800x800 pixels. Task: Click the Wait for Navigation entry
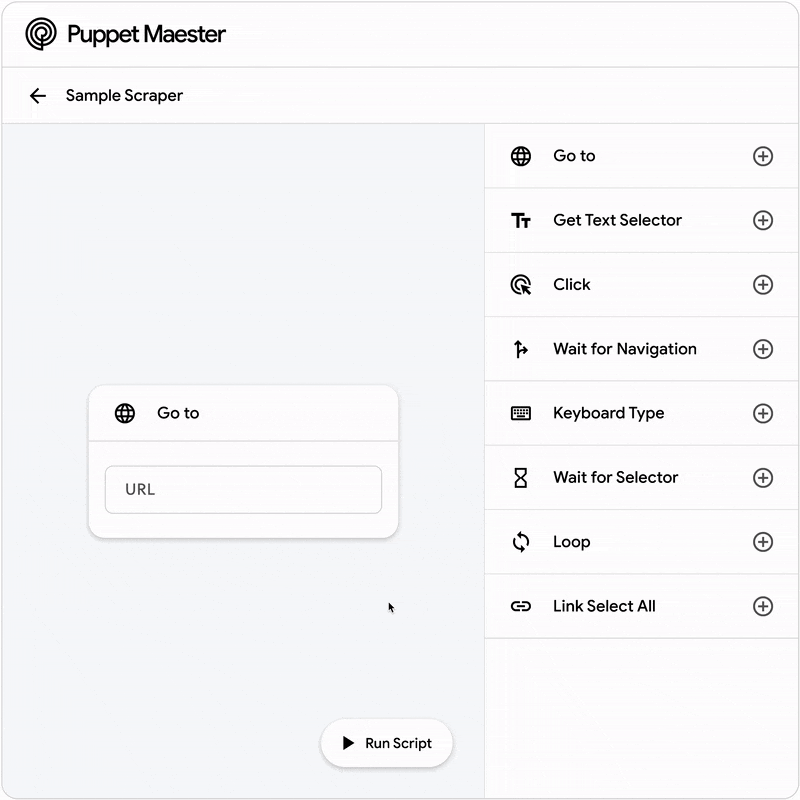[624, 349]
